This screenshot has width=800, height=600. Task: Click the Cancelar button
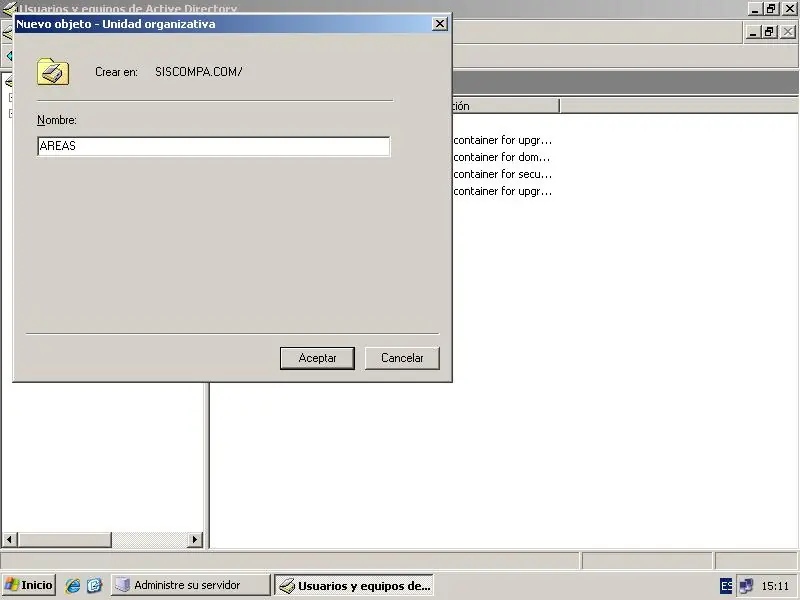[x=402, y=358]
